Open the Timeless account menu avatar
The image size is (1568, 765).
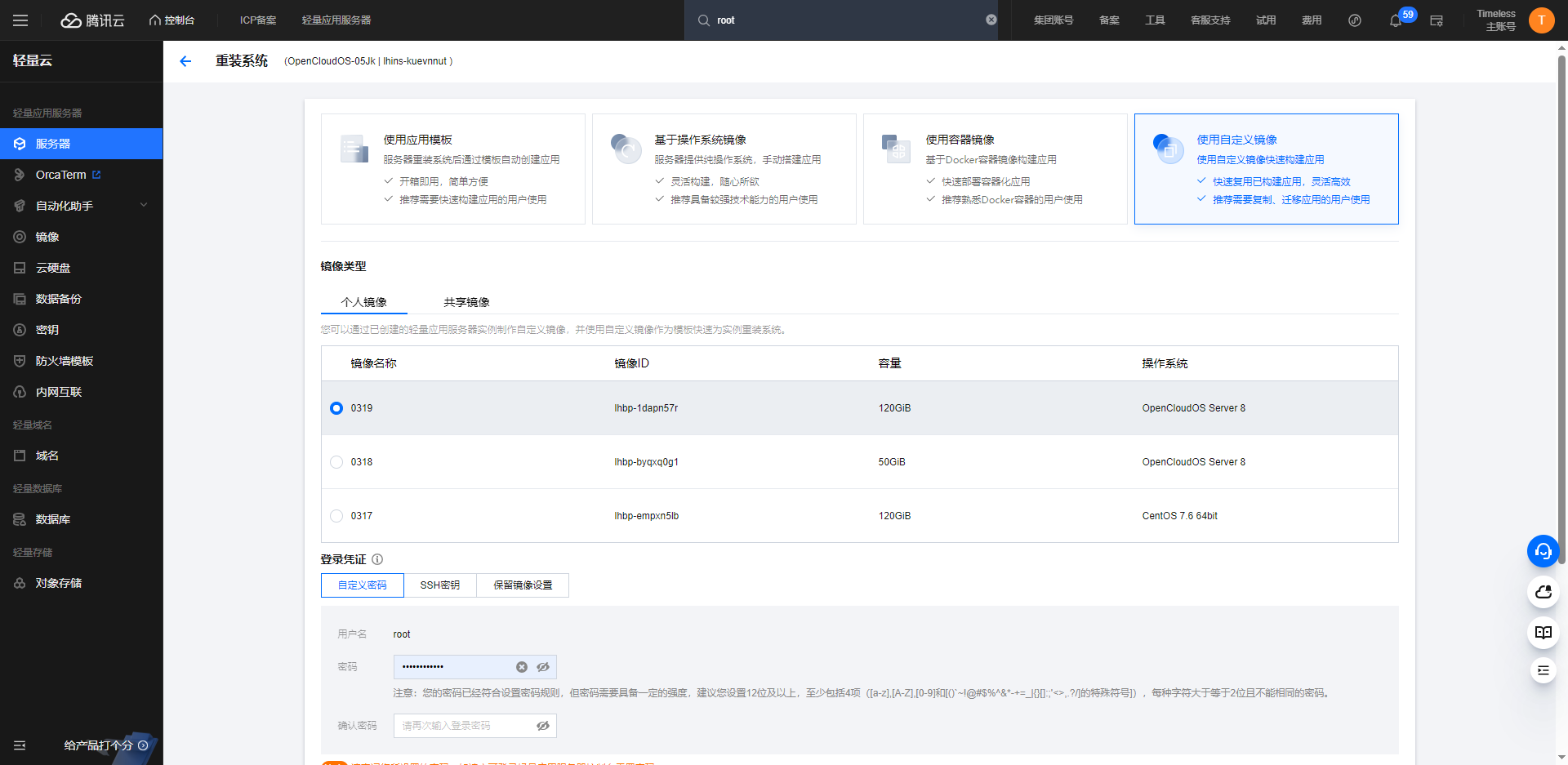point(1541,20)
